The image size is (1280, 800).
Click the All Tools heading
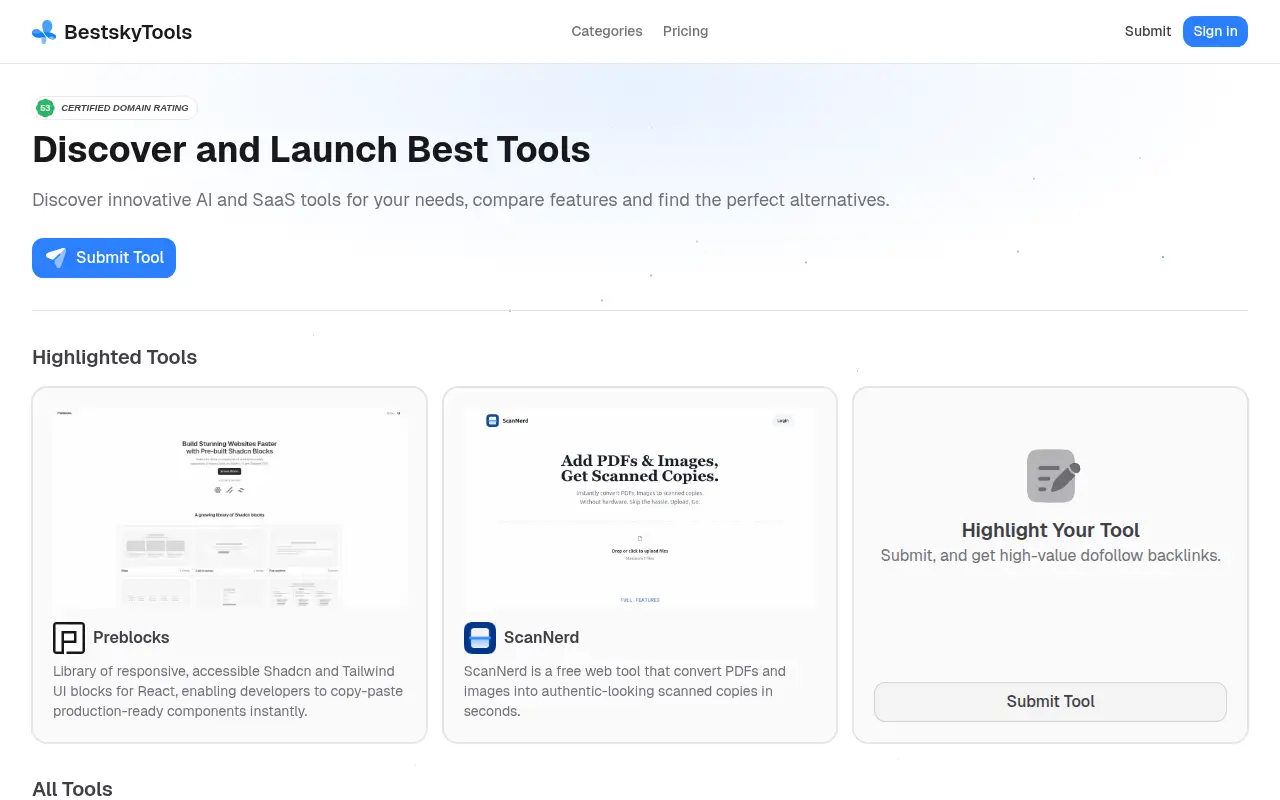point(72,789)
